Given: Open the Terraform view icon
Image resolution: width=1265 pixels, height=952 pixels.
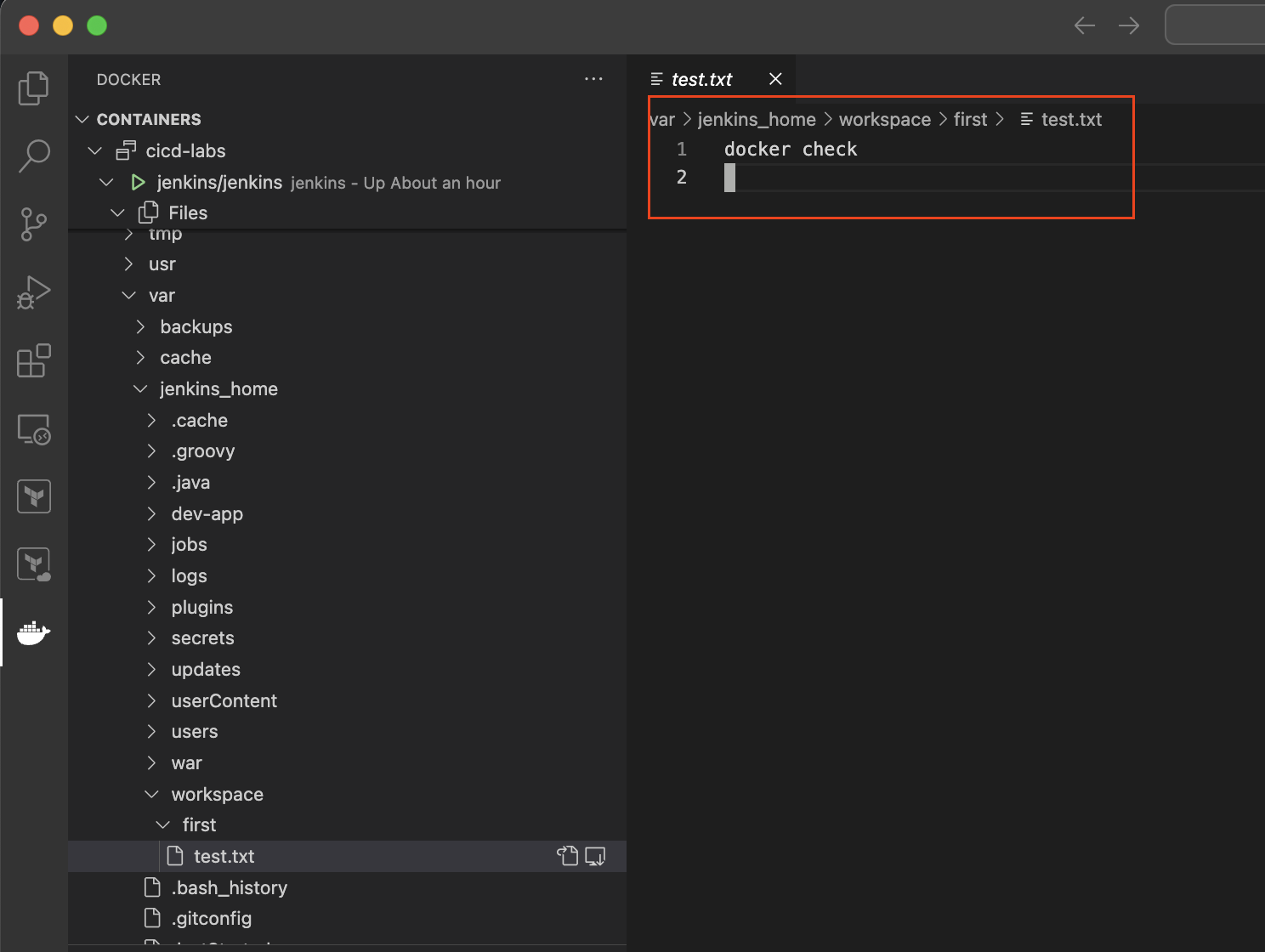Looking at the screenshot, I should 34,496.
